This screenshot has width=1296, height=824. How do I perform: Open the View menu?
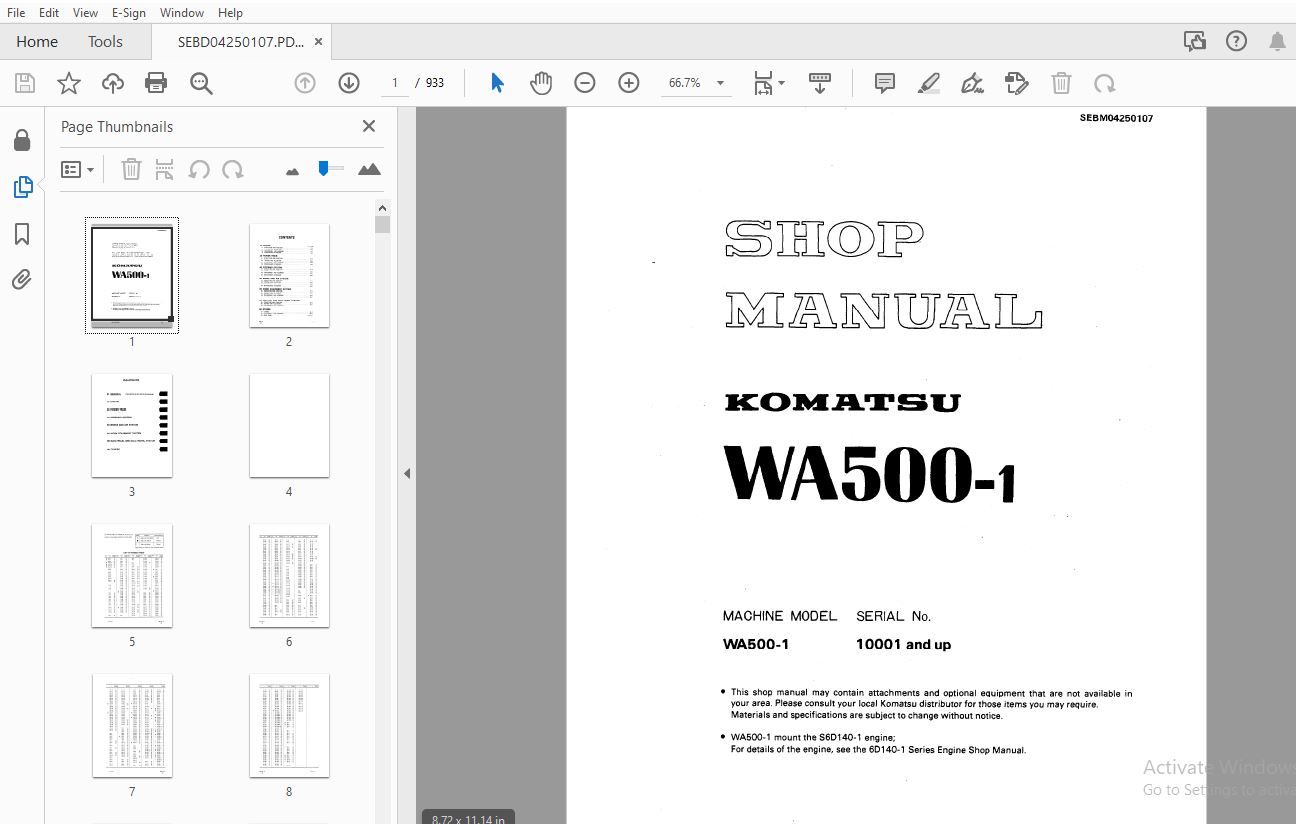86,12
